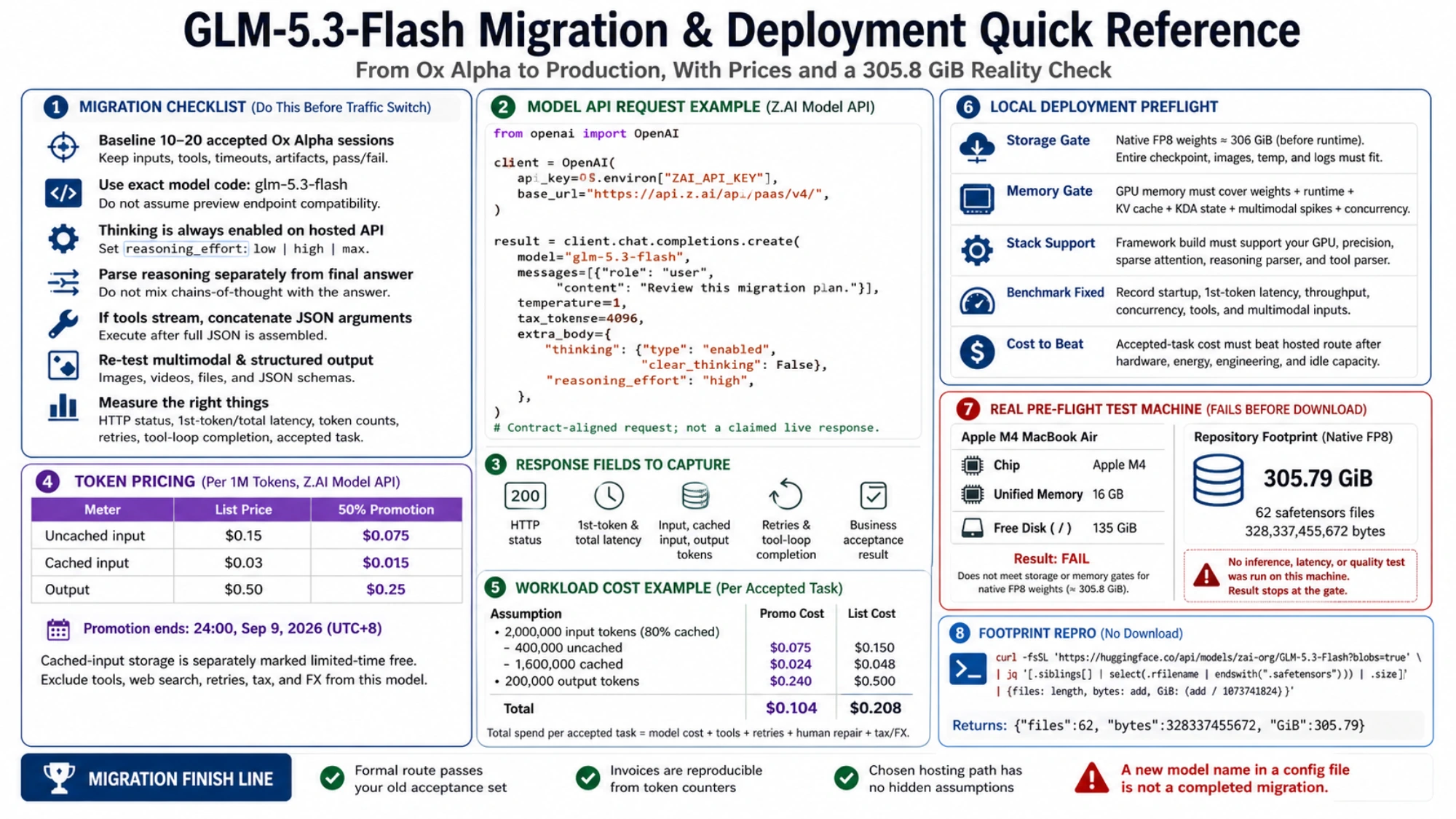Image resolution: width=1456 pixels, height=819 pixels.
Task: Click the MIGRATION FINISH LINE banner
Action: [x=156, y=778]
